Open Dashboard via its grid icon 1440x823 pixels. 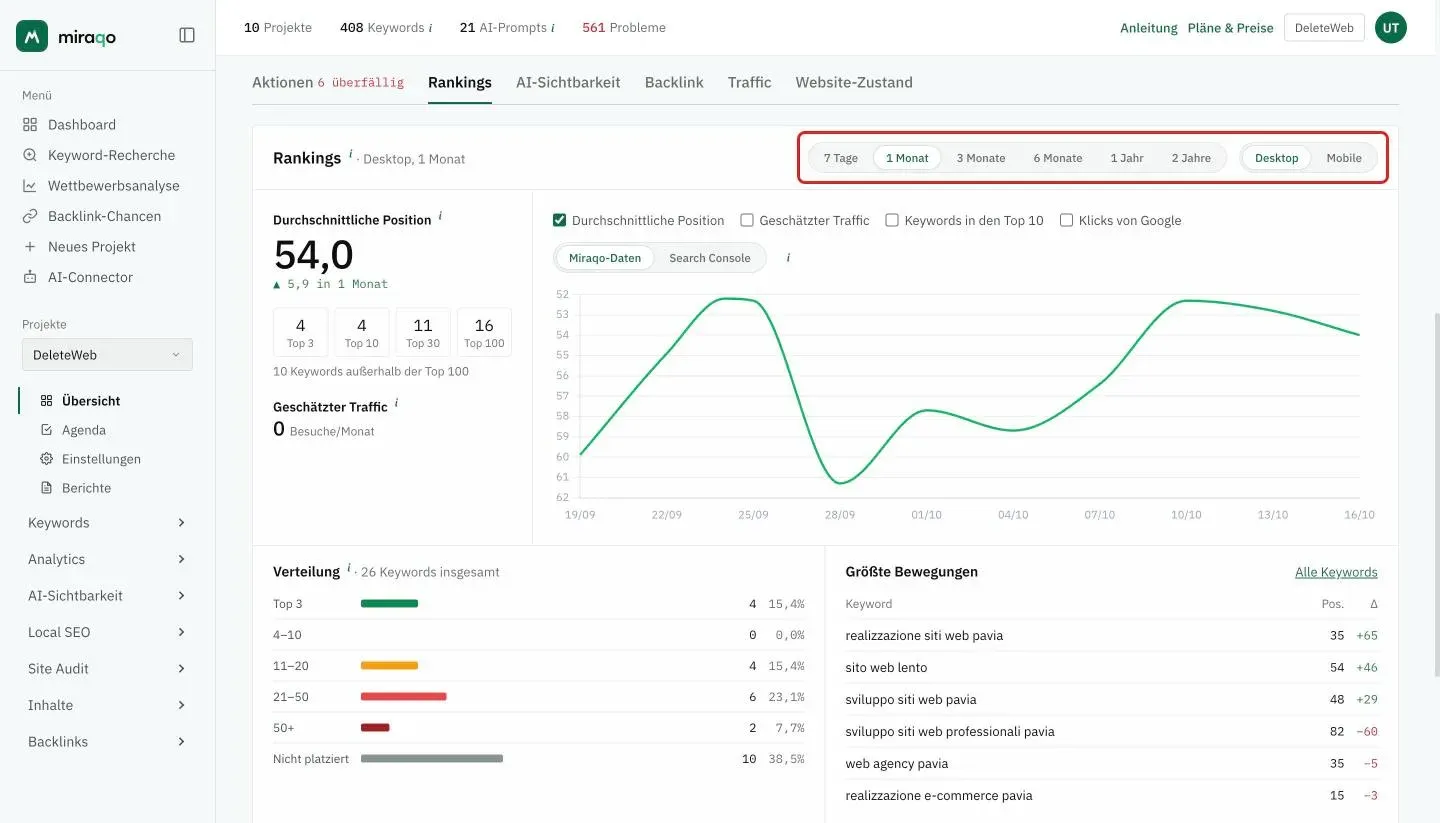click(30, 125)
